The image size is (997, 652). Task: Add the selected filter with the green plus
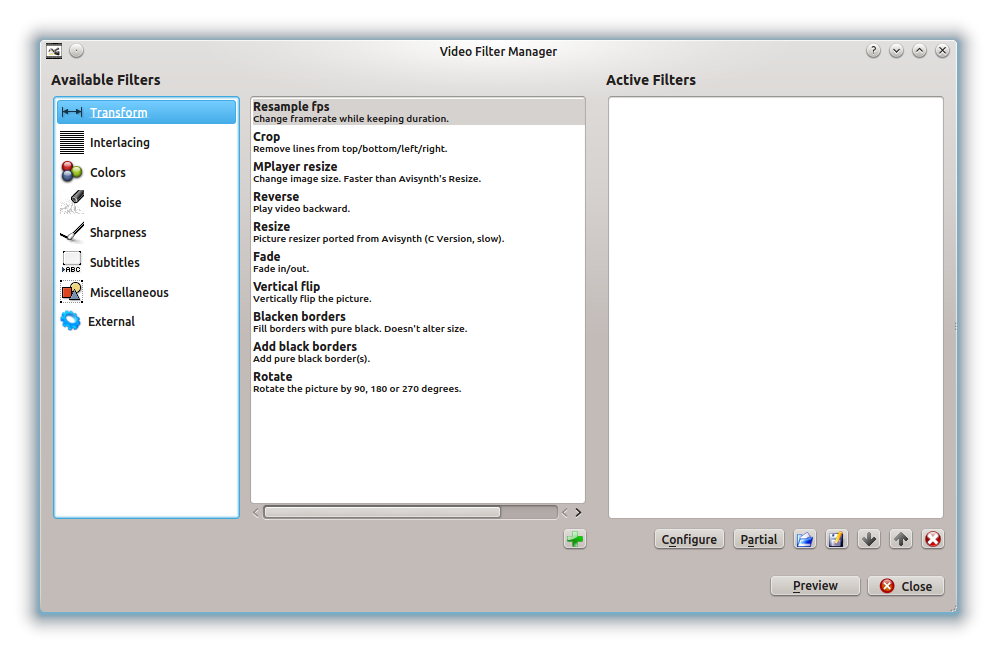(574, 539)
